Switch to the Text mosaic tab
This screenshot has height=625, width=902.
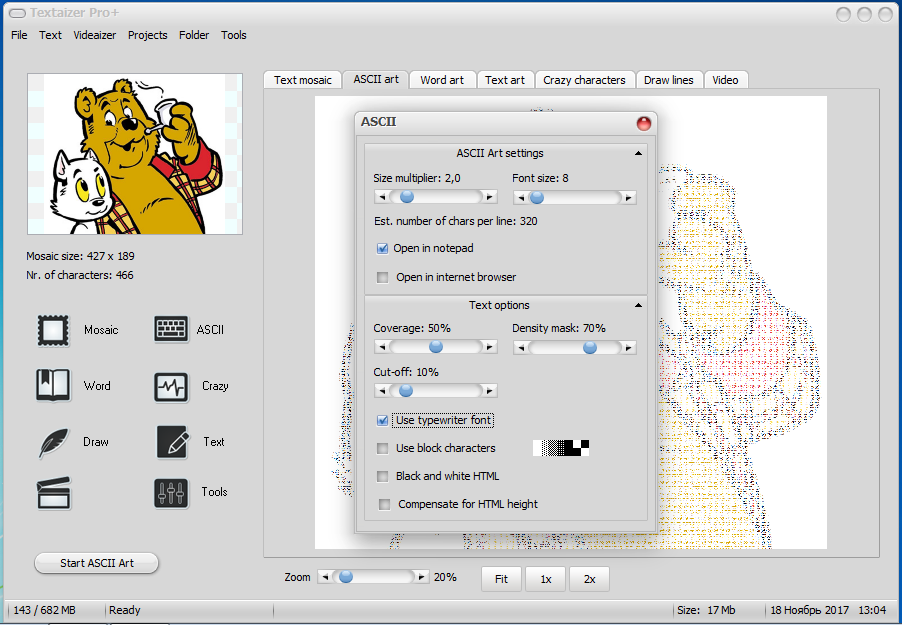click(303, 80)
